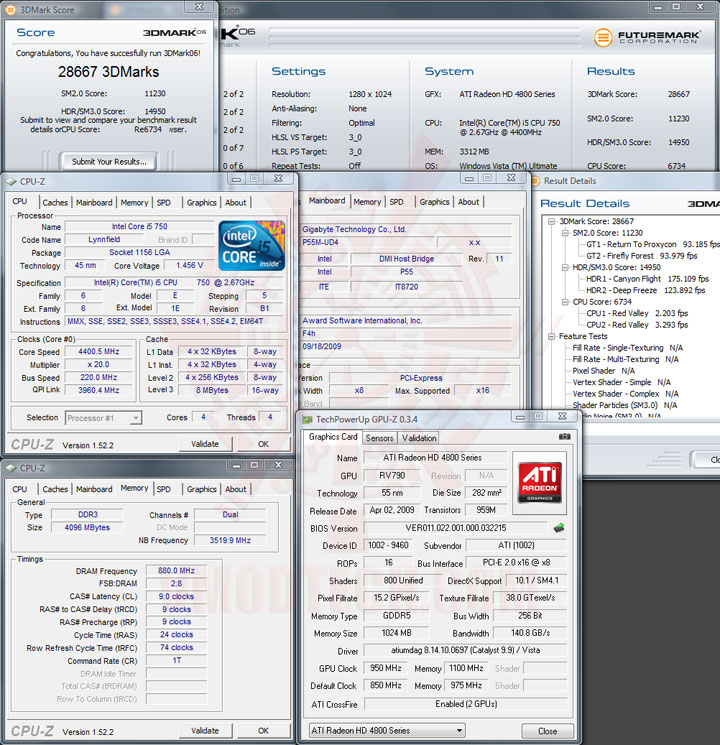Select HDR1 - Canyon Flight tree row
Image resolution: width=720 pixels, height=745 pixels.
[647, 279]
